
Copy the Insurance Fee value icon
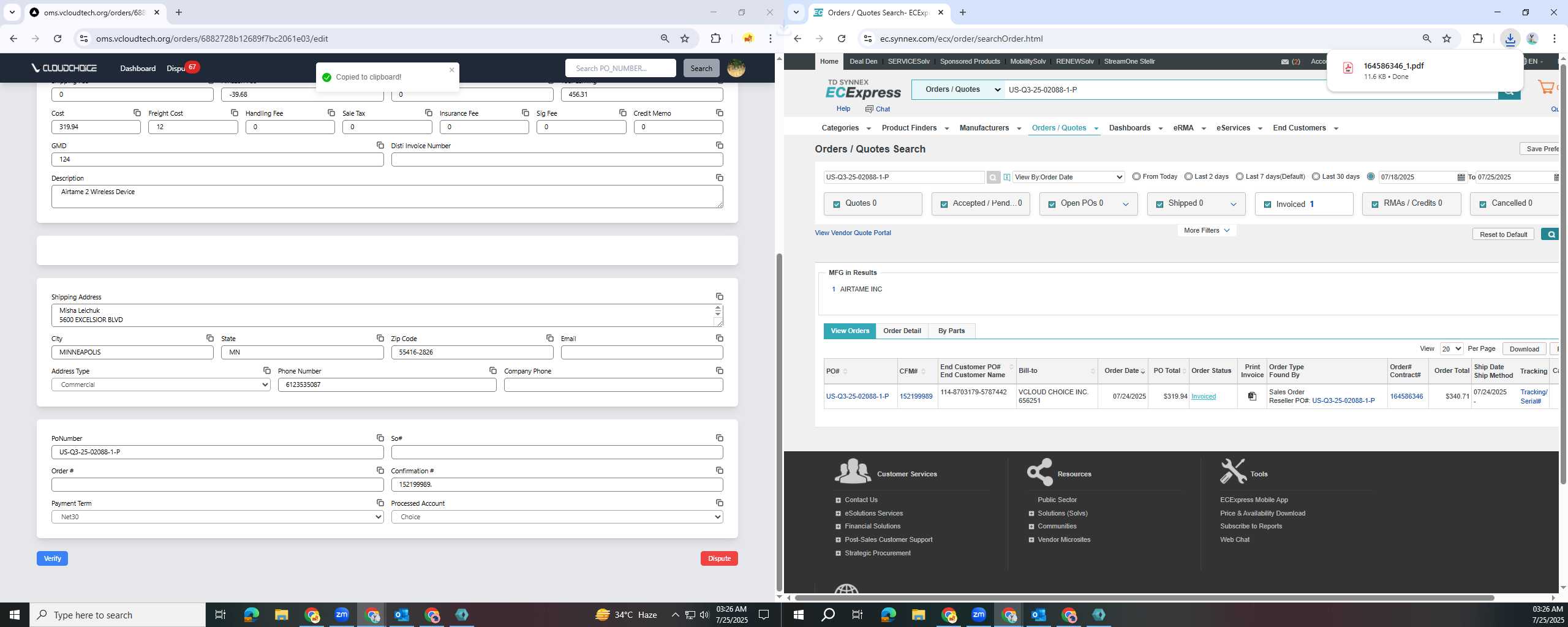pos(526,113)
